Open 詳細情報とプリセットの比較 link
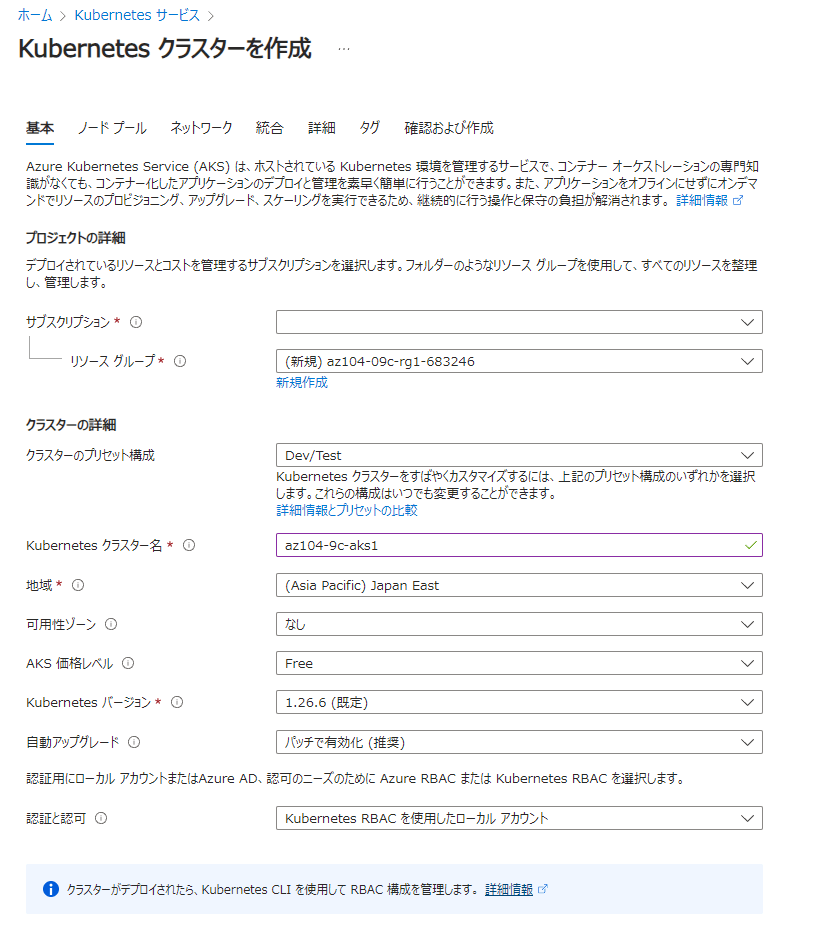 pyautogui.click(x=347, y=510)
